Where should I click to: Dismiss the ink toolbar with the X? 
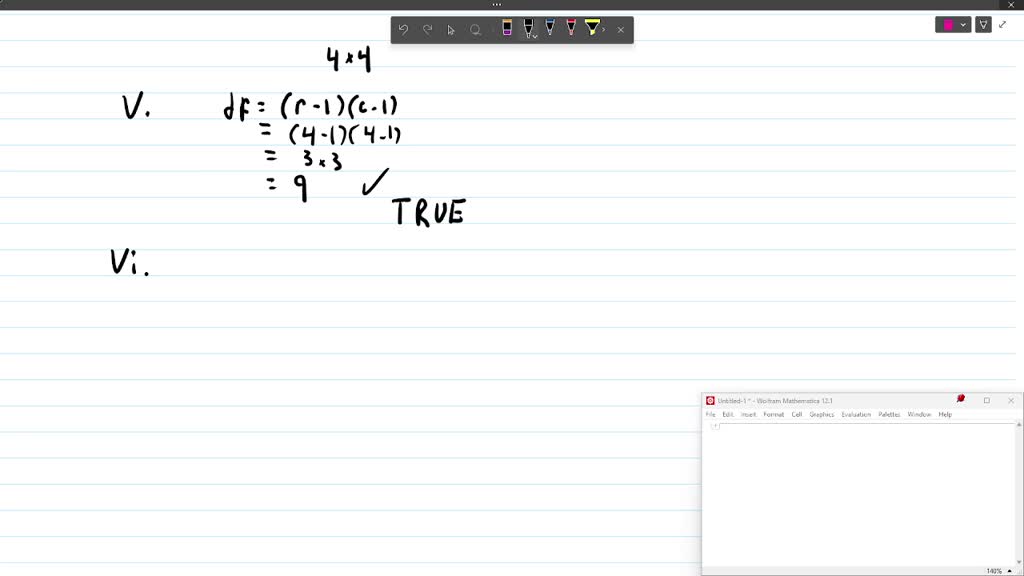(x=621, y=29)
